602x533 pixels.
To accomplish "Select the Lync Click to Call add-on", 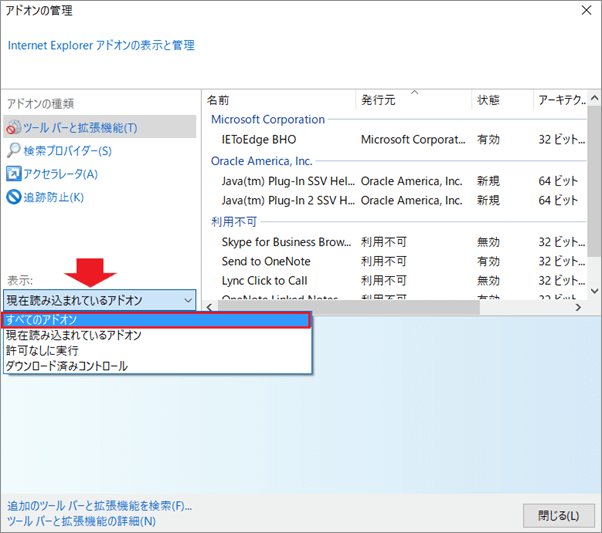I will tap(265, 281).
